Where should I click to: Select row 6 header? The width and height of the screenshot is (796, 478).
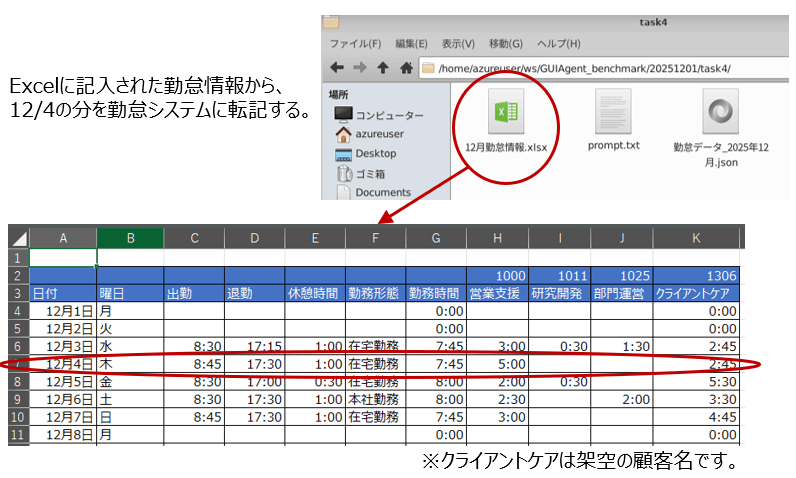19,346
